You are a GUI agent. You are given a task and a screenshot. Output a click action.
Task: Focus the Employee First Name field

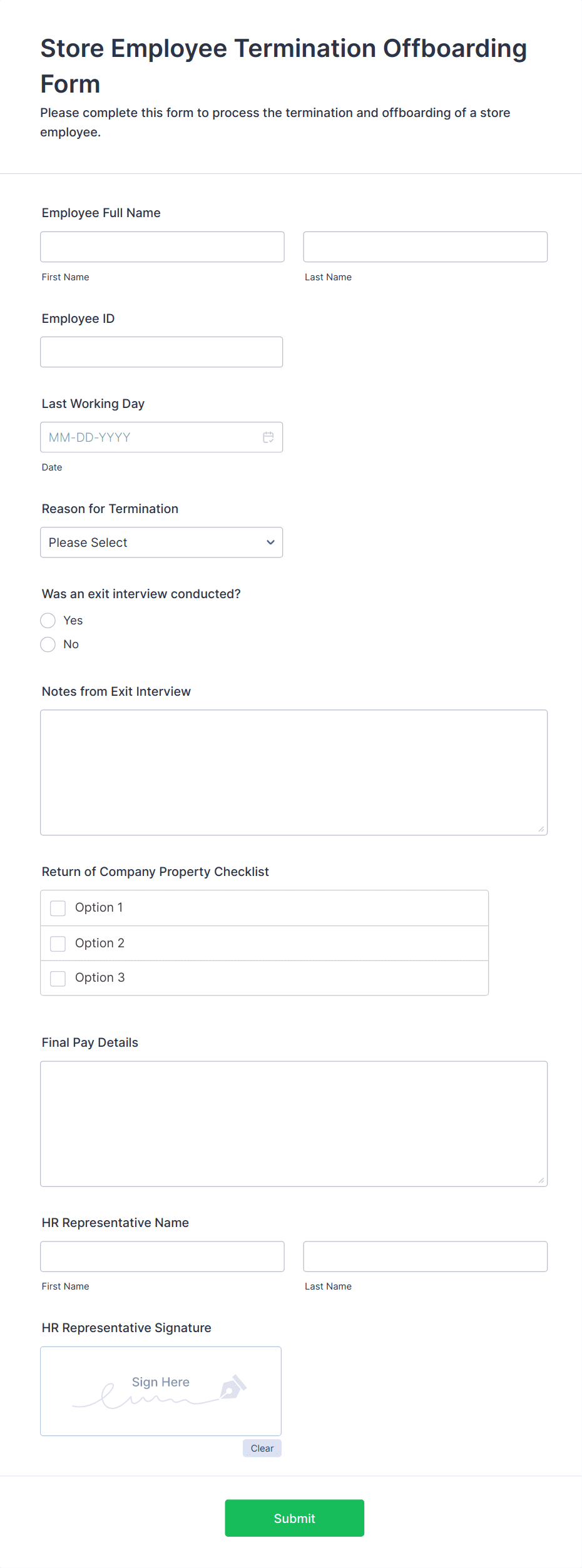click(x=162, y=247)
